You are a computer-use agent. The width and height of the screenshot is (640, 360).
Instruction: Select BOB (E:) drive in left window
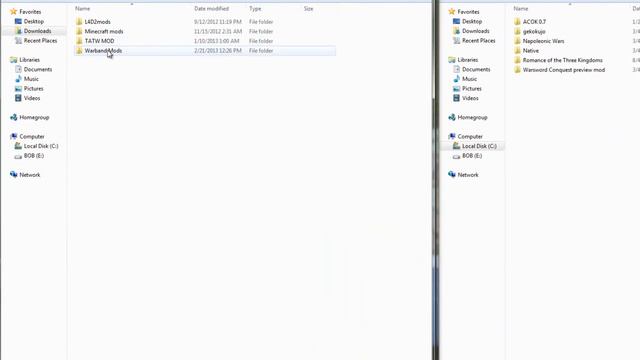[x=34, y=156]
